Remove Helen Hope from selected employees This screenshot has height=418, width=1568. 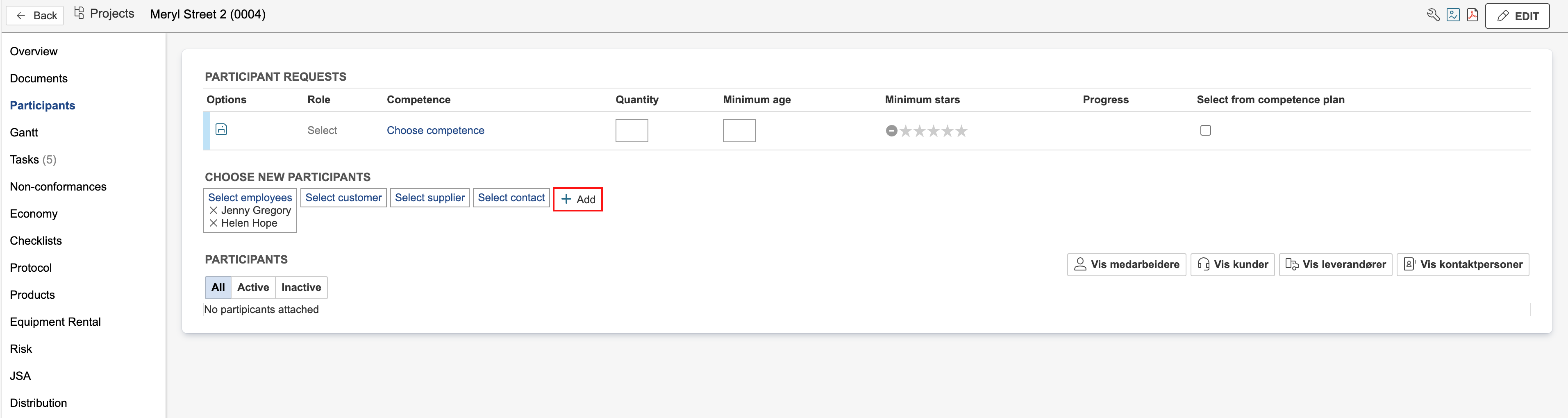click(x=214, y=223)
